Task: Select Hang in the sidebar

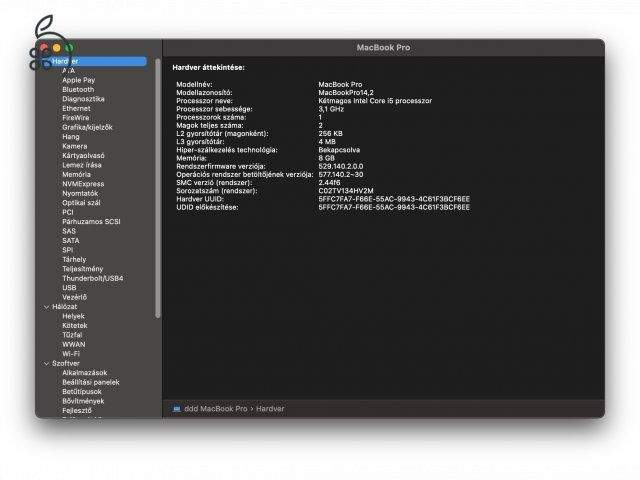Action: [x=71, y=136]
